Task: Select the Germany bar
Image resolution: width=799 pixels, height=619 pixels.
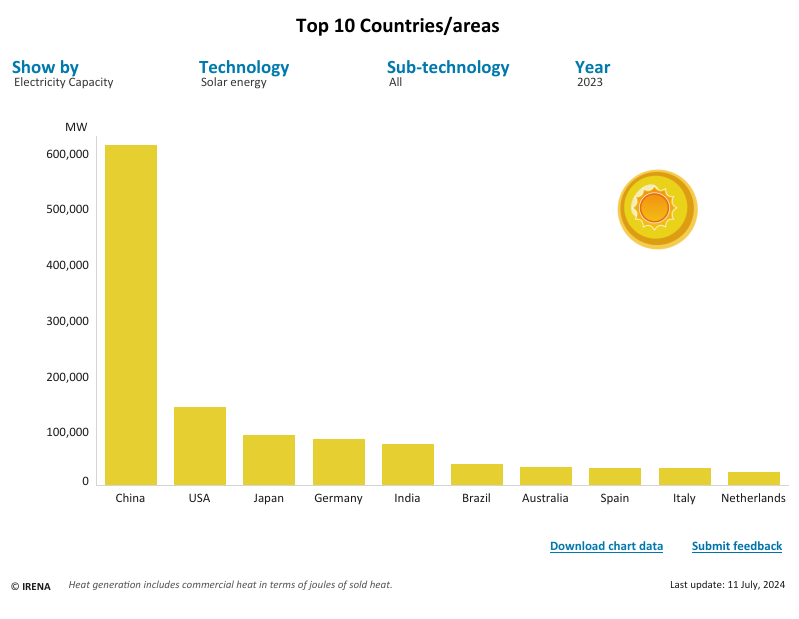Action: [338, 462]
